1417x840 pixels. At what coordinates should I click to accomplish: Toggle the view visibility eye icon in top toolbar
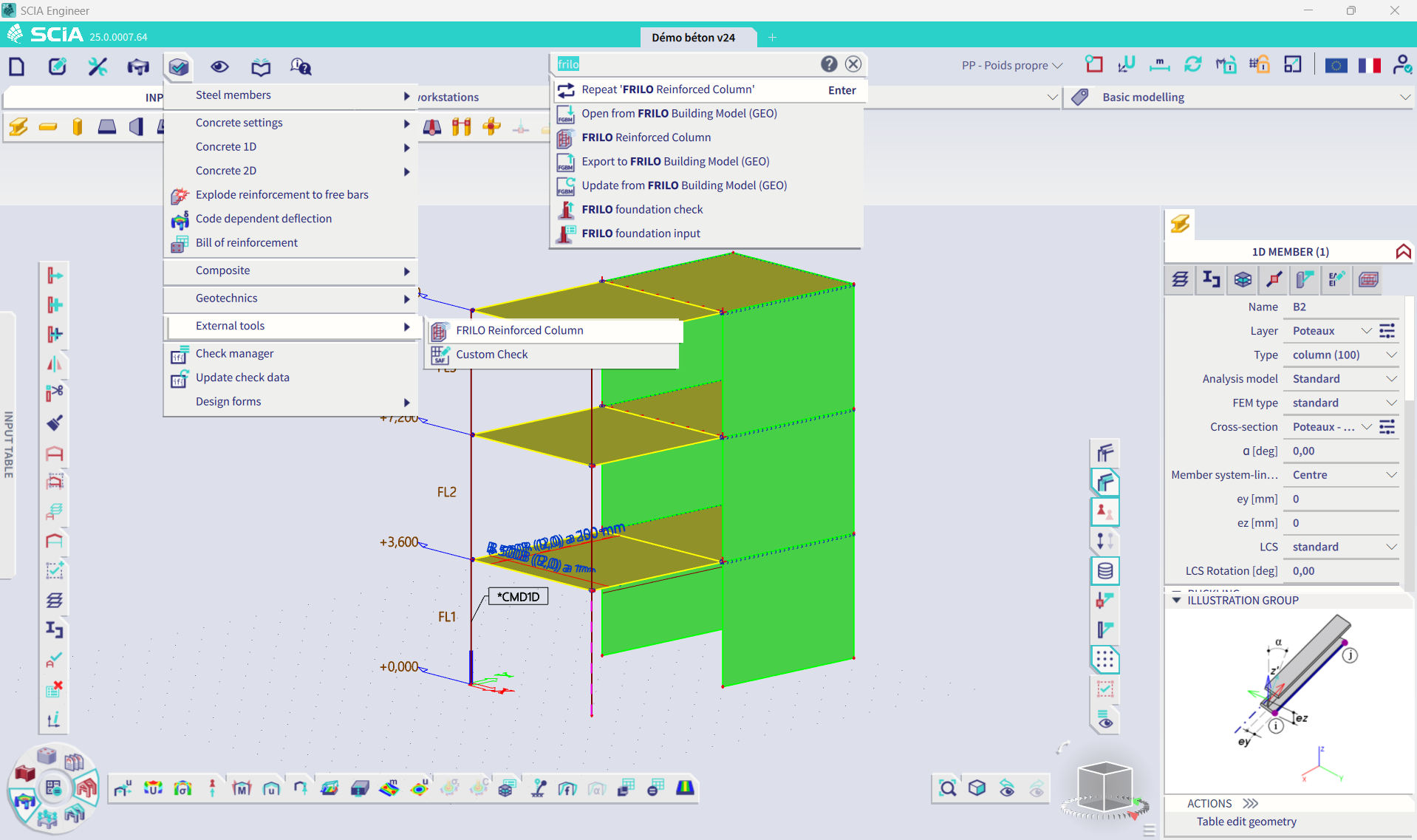tap(219, 66)
